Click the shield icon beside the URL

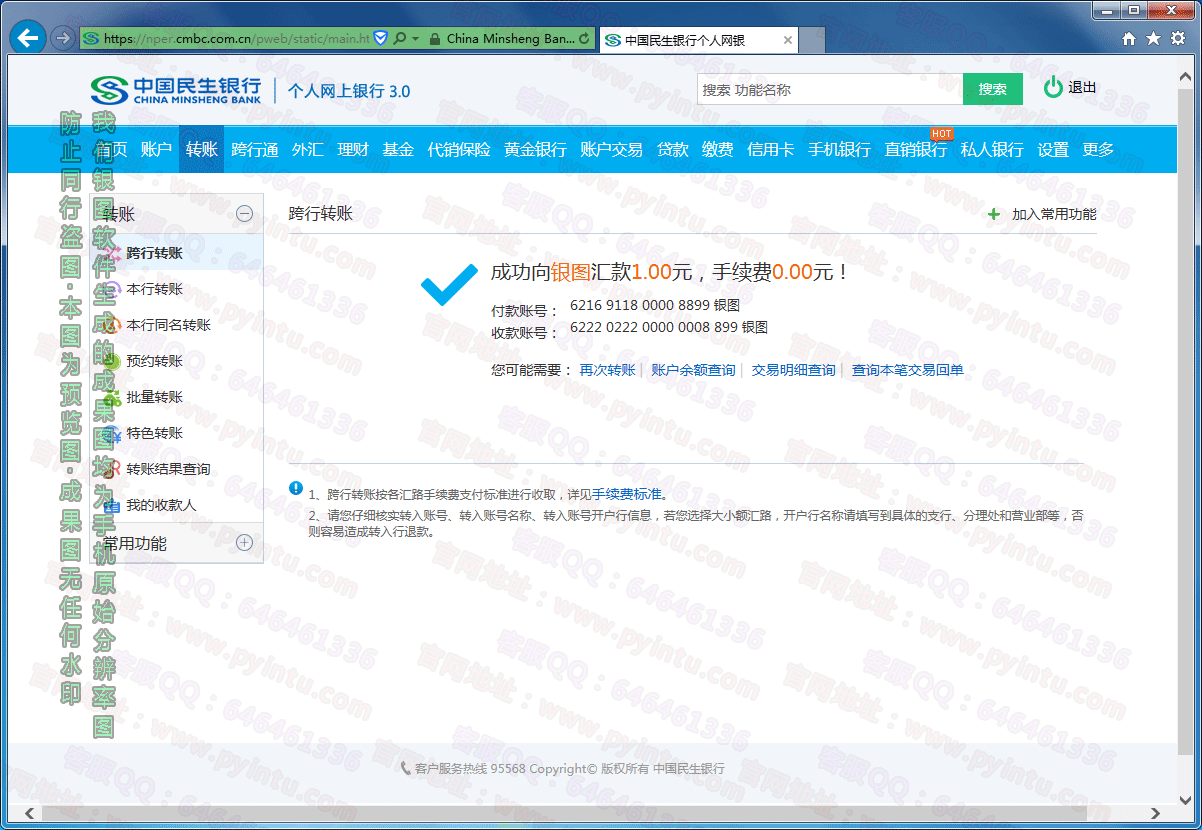coord(381,39)
